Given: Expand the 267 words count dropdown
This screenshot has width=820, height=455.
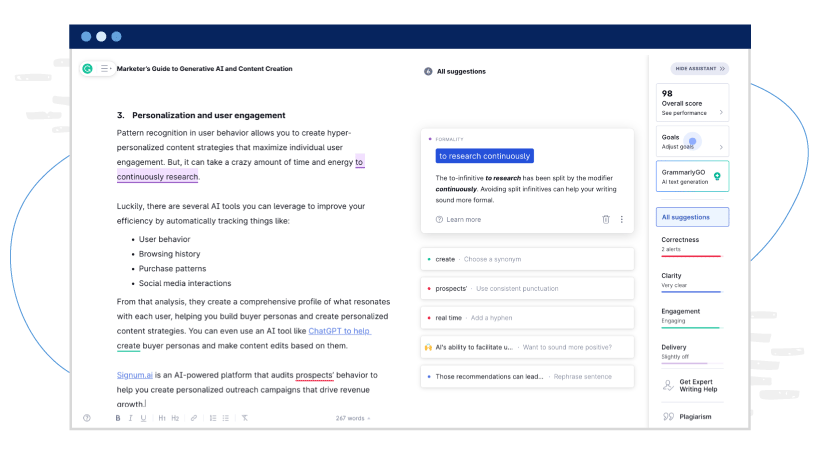Looking at the screenshot, I should coord(353,418).
